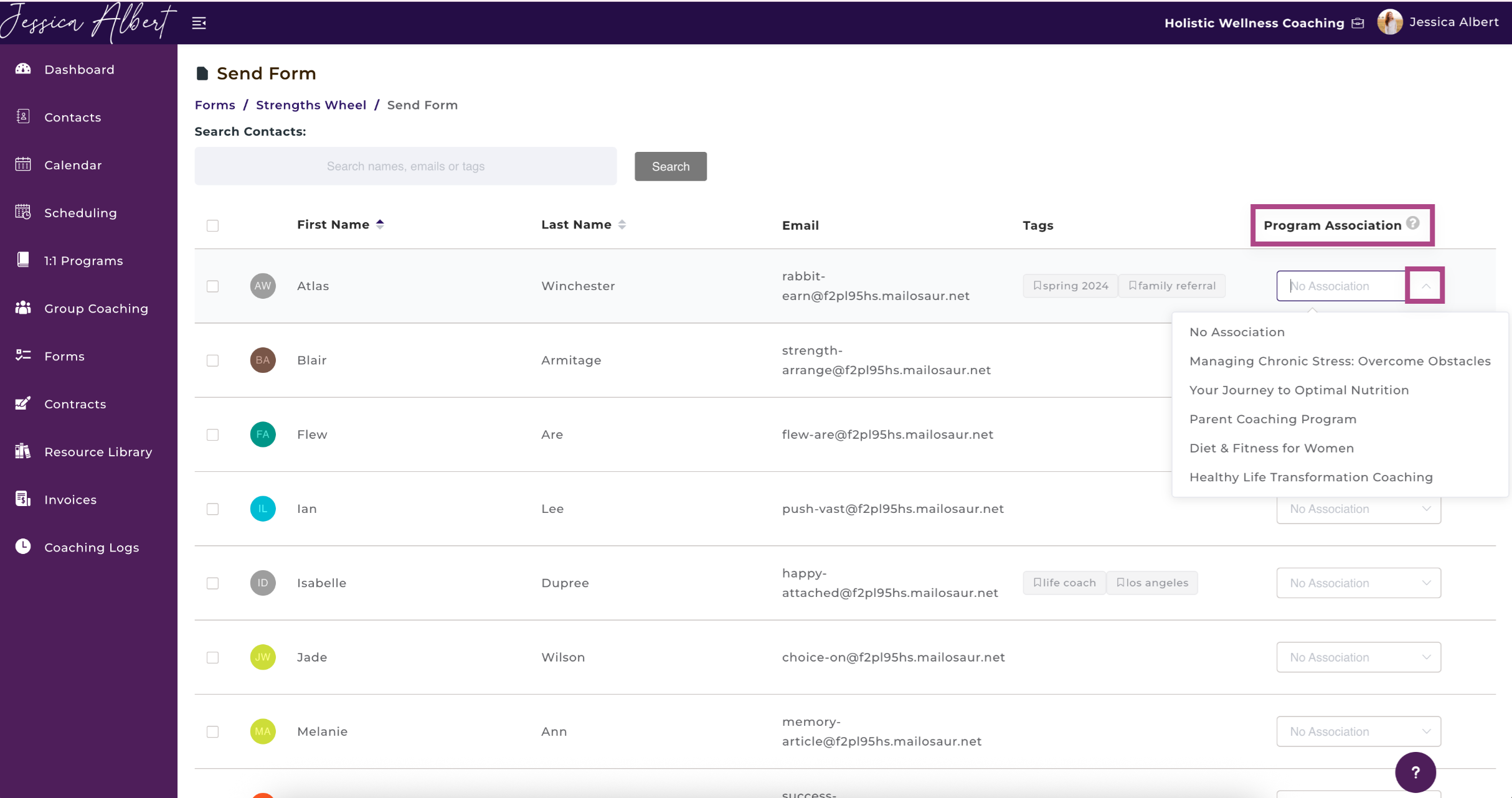Click the spring 2024 tag
The width and height of the screenshot is (1512, 798).
1070,286
